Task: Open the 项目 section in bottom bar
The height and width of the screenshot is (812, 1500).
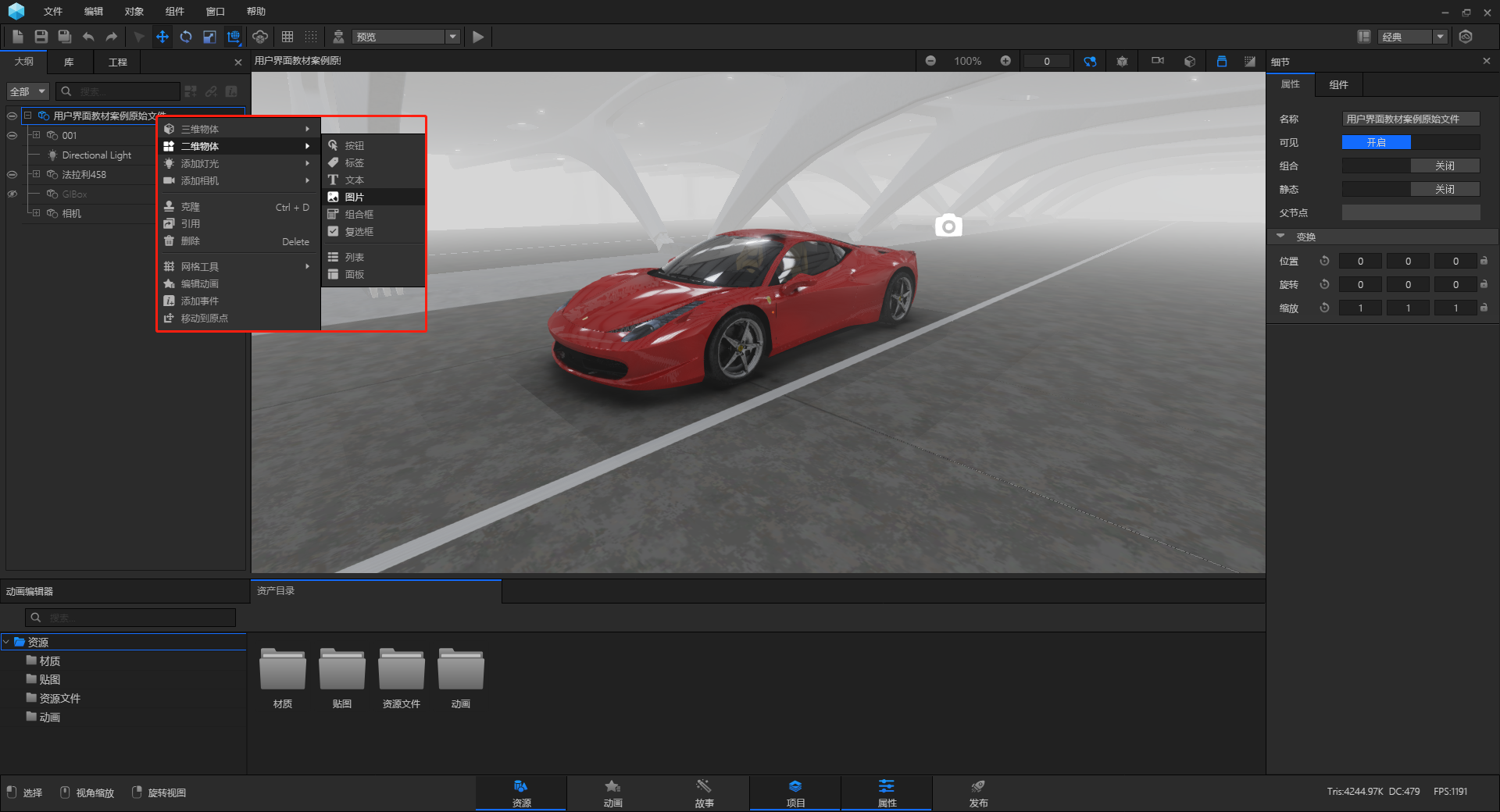Action: pos(795,793)
